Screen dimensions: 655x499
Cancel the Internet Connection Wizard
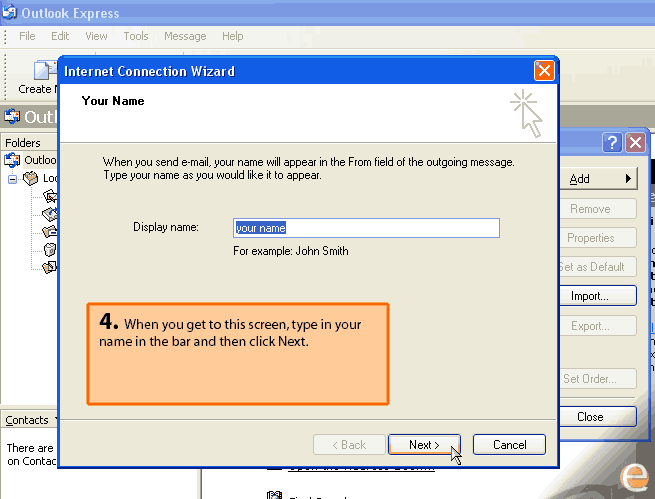509,445
